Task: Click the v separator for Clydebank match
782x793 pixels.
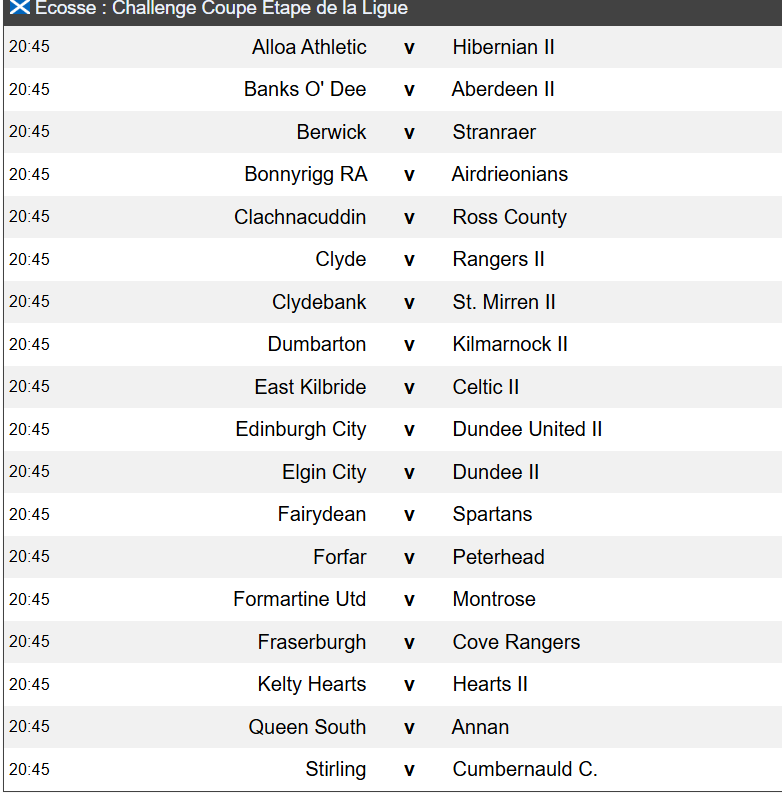Action: pos(409,303)
